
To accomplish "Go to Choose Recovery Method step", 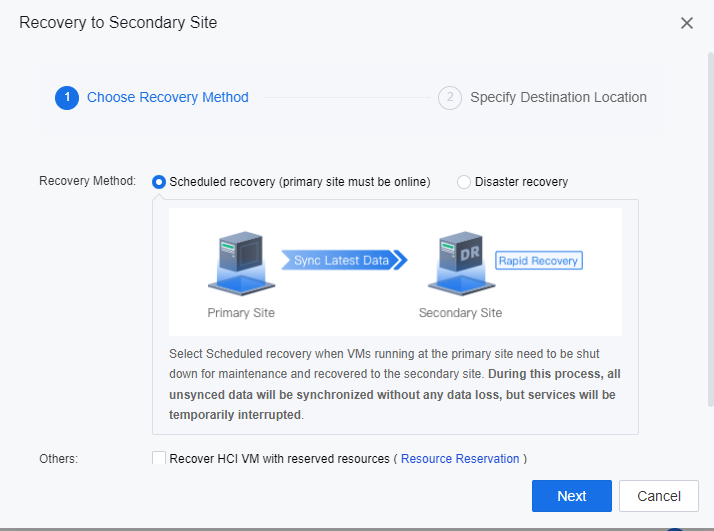I will click(167, 98).
